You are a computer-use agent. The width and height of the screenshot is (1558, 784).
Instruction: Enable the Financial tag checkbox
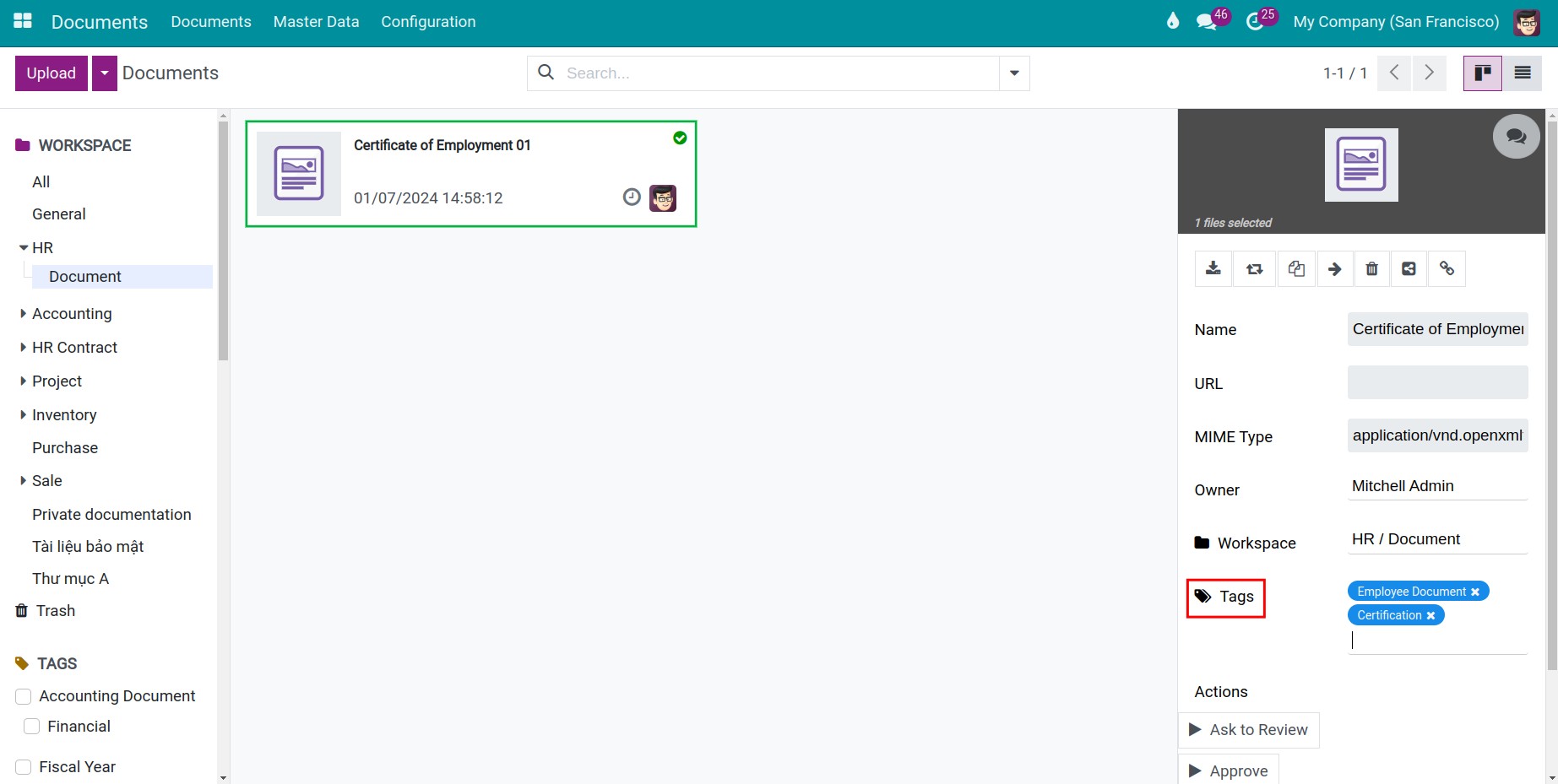[x=32, y=727]
